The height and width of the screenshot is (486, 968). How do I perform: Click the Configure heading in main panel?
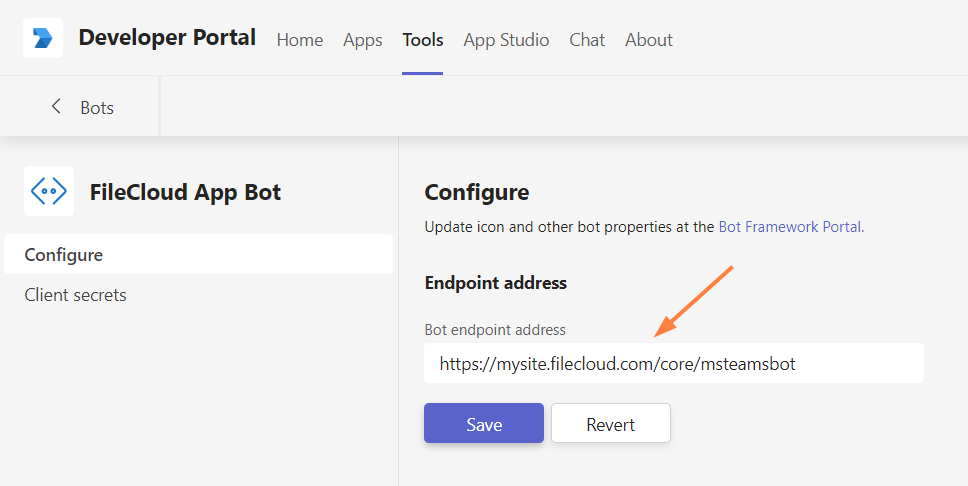coord(476,192)
